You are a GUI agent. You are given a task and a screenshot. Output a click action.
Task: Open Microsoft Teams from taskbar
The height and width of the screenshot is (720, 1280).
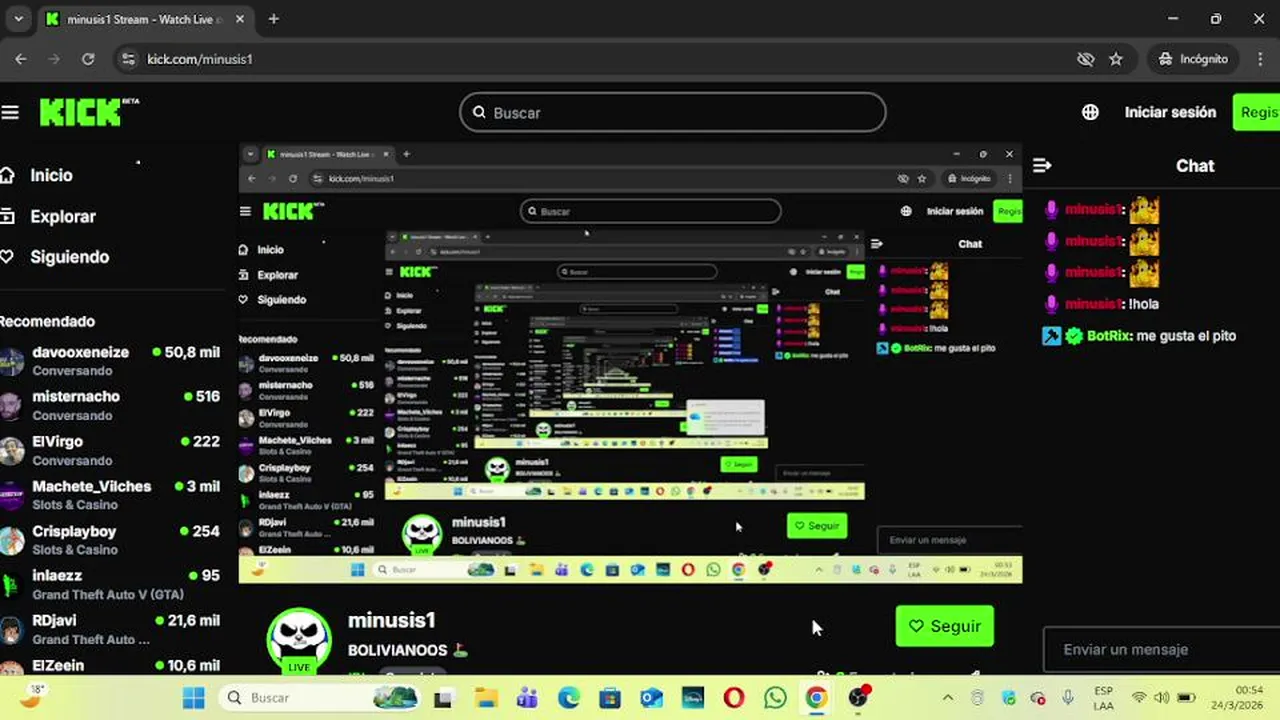(x=527, y=697)
